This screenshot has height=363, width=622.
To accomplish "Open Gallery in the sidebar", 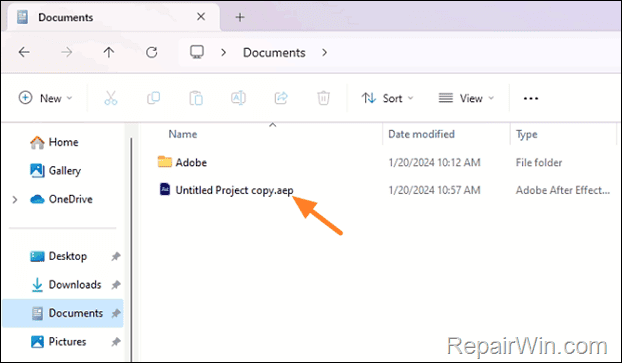I will pyautogui.click(x=56, y=171).
